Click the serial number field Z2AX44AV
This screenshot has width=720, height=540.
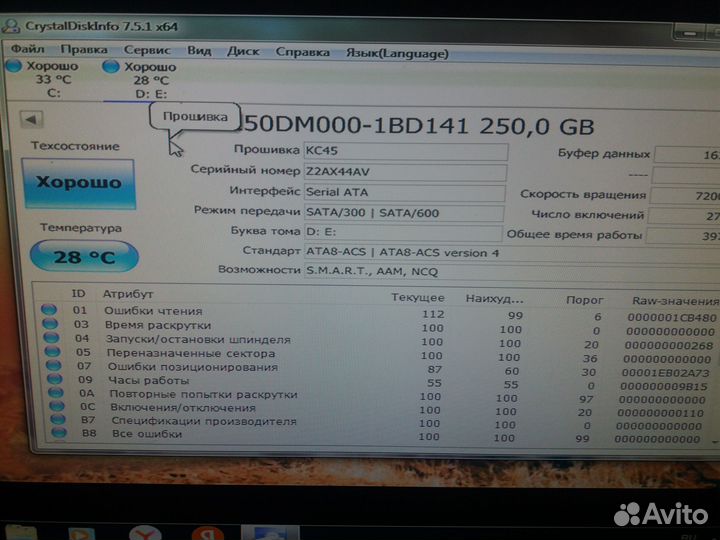(x=405, y=172)
